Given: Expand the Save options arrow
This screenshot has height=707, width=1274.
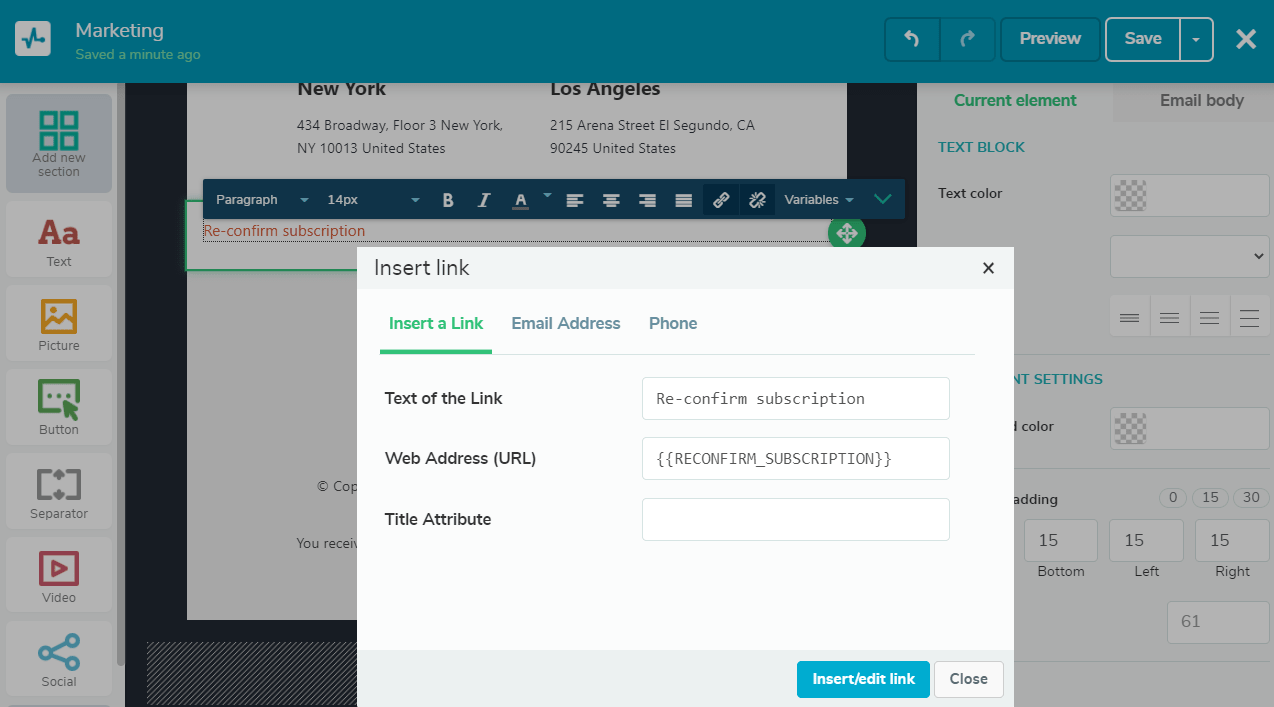Looking at the screenshot, I should click(1196, 39).
